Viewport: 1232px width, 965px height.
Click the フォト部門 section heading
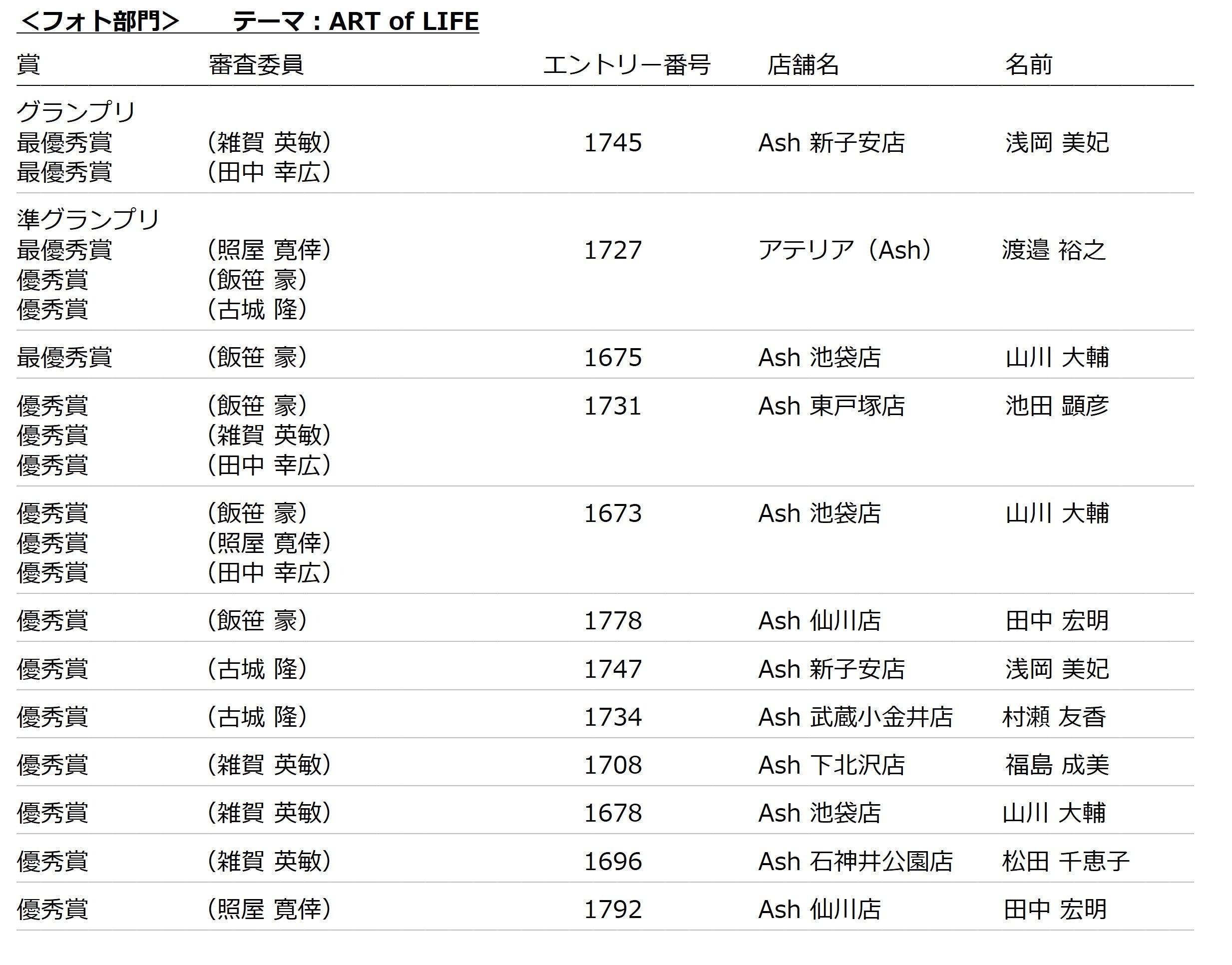(x=98, y=21)
